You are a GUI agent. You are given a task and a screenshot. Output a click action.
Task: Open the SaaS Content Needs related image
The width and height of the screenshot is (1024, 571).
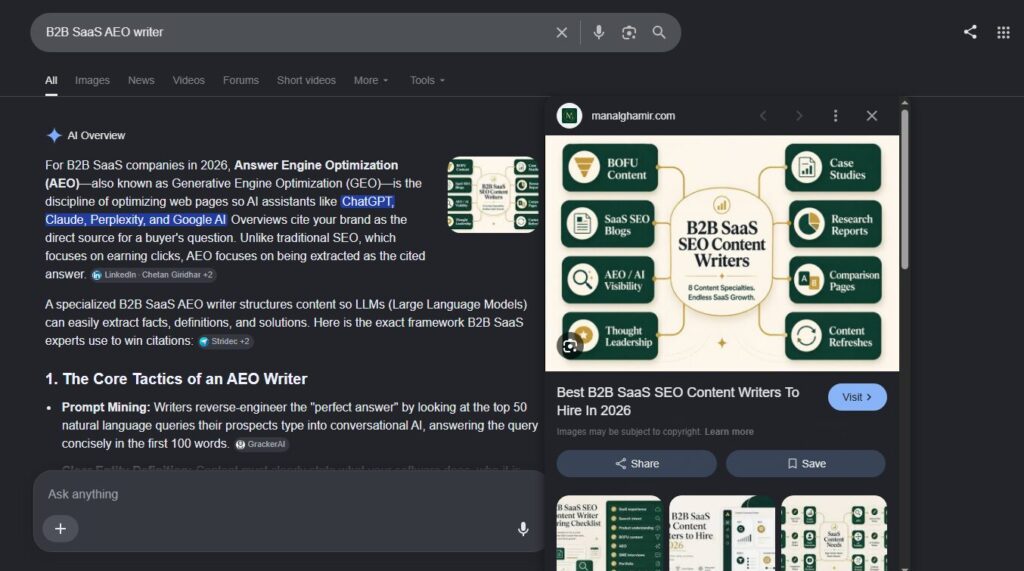click(834, 533)
